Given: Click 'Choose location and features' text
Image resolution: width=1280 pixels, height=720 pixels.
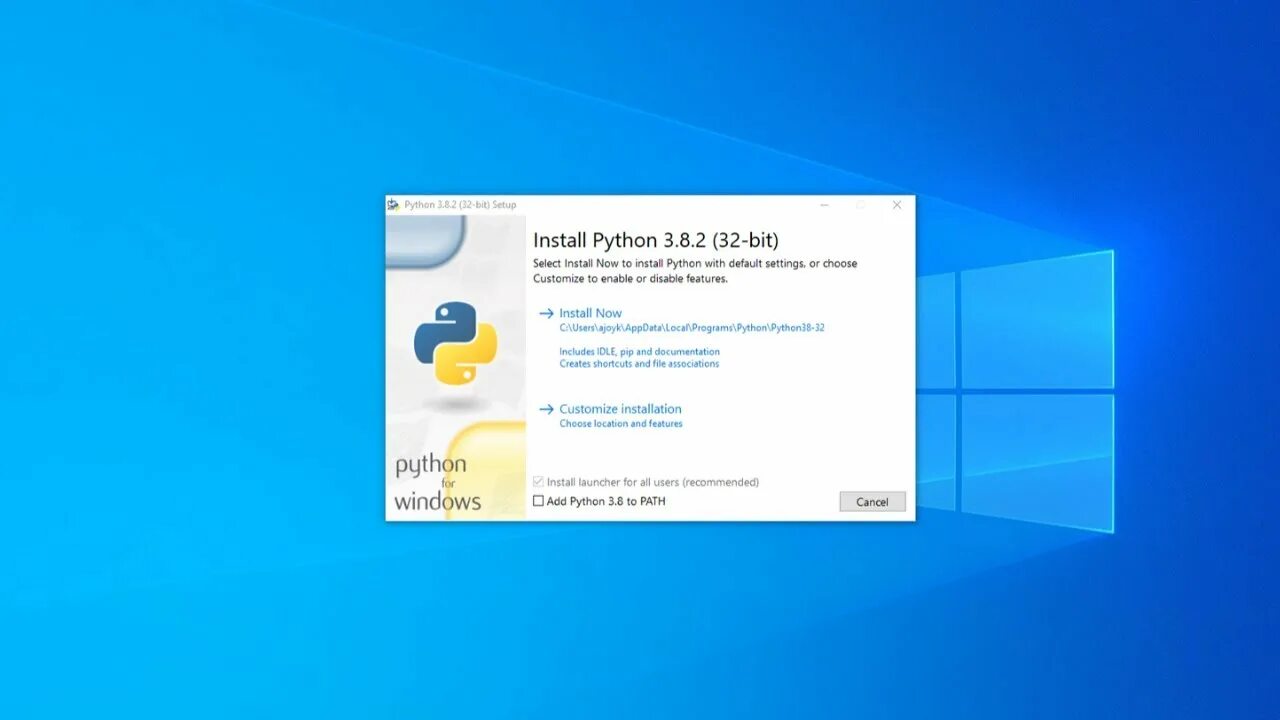Looking at the screenshot, I should (621, 424).
